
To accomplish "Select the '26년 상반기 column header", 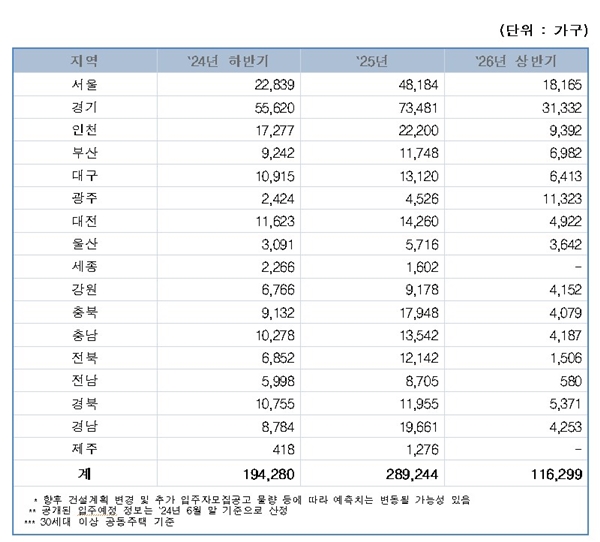I will click(519, 61).
